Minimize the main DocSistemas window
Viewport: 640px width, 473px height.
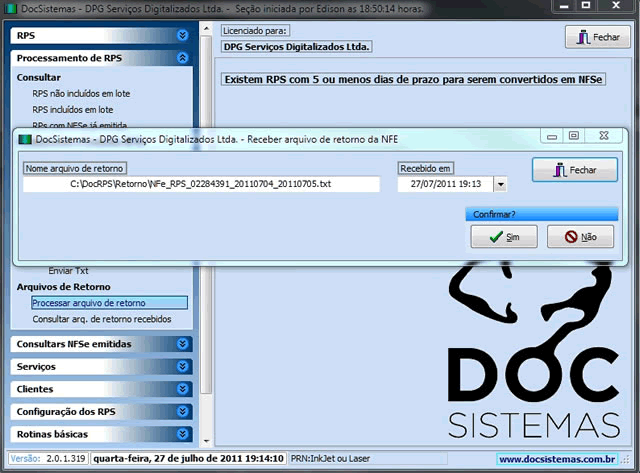[564, 6]
